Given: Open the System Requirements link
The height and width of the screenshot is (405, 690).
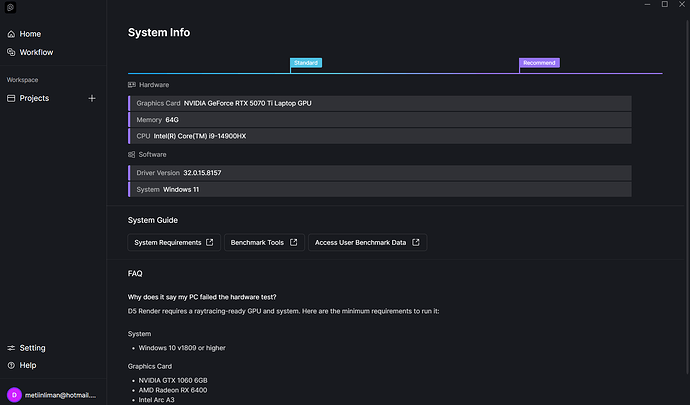Looking at the screenshot, I should coord(174,242).
